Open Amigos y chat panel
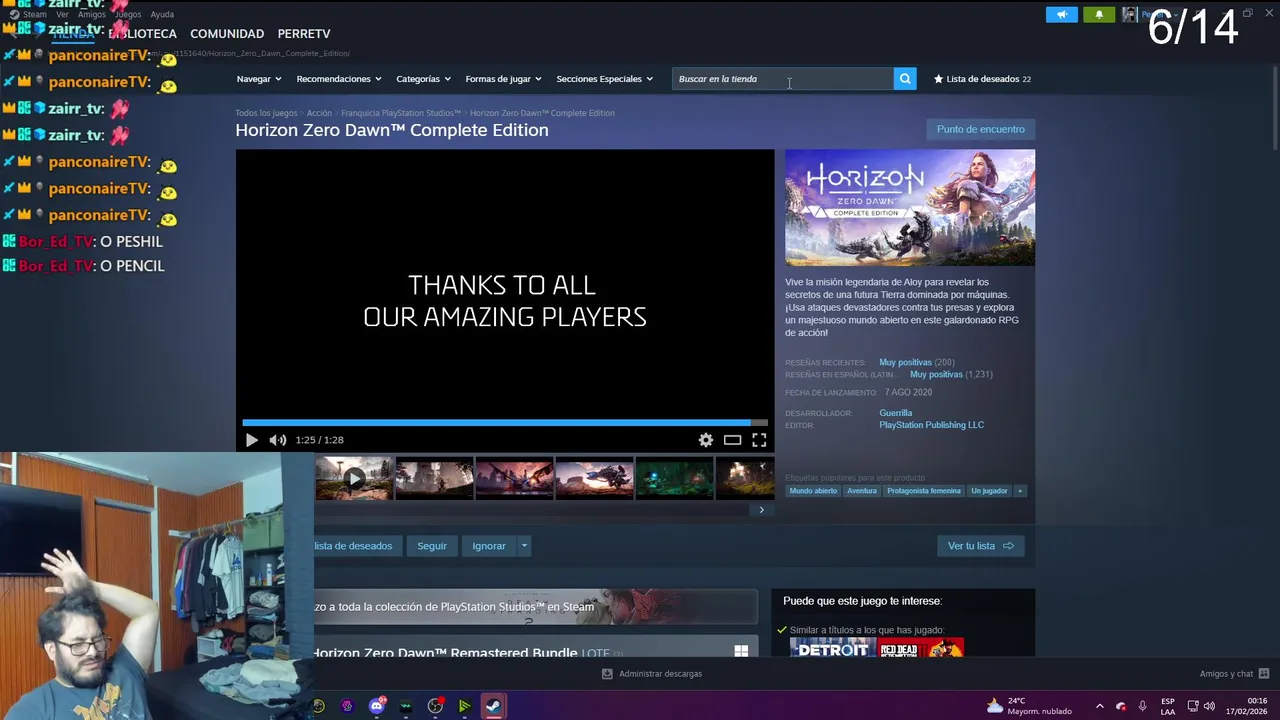 (1234, 674)
